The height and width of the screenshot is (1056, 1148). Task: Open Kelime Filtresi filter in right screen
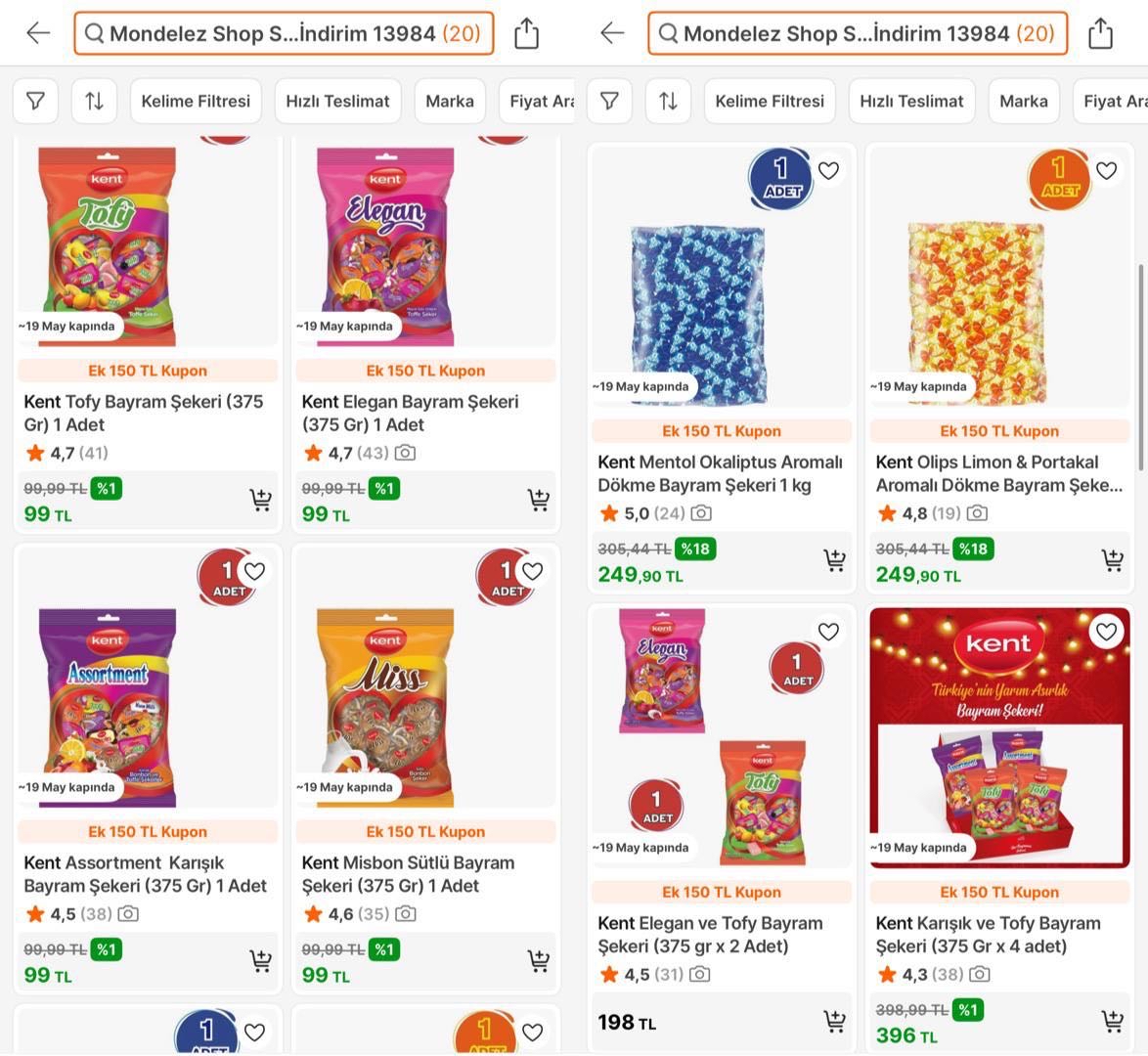(x=770, y=101)
